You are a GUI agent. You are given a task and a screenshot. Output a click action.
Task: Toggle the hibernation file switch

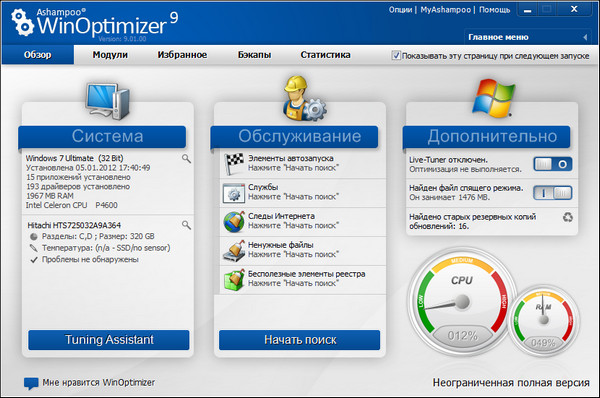(553, 193)
